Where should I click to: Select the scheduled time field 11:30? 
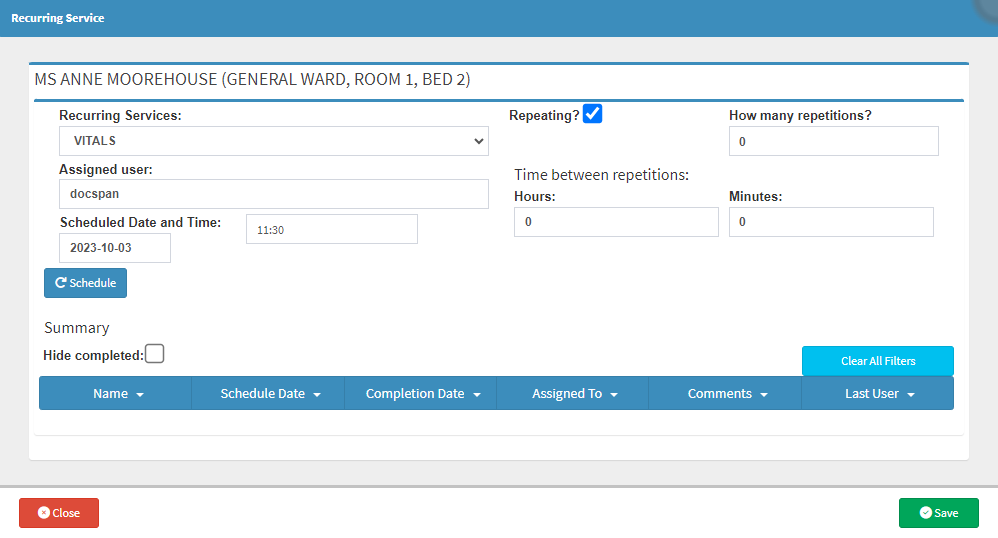tap(331, 229)
